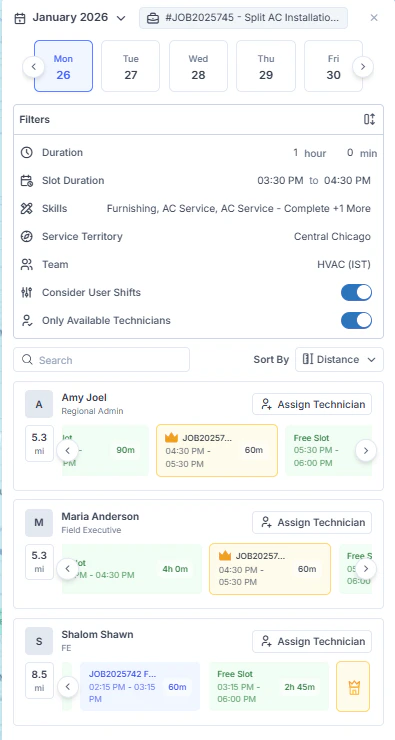Select Fri 30 day tab
395x740 pixels.
click(333, 66)
